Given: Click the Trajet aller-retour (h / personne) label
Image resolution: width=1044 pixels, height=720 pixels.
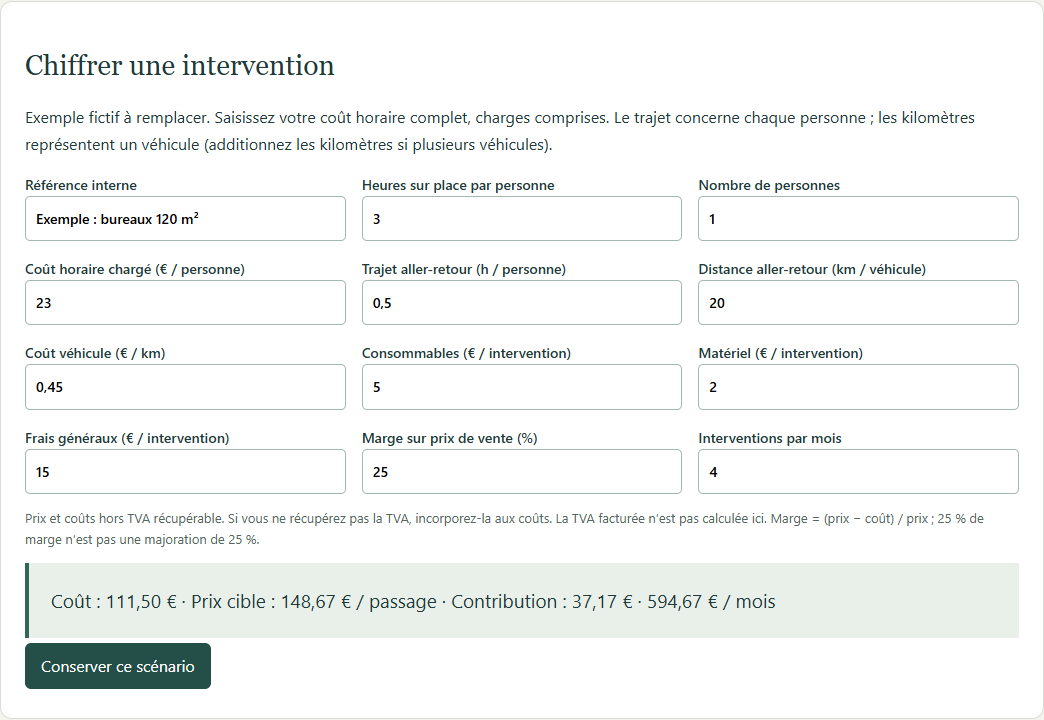Looking at the screenshot, I should click(464, 269).
